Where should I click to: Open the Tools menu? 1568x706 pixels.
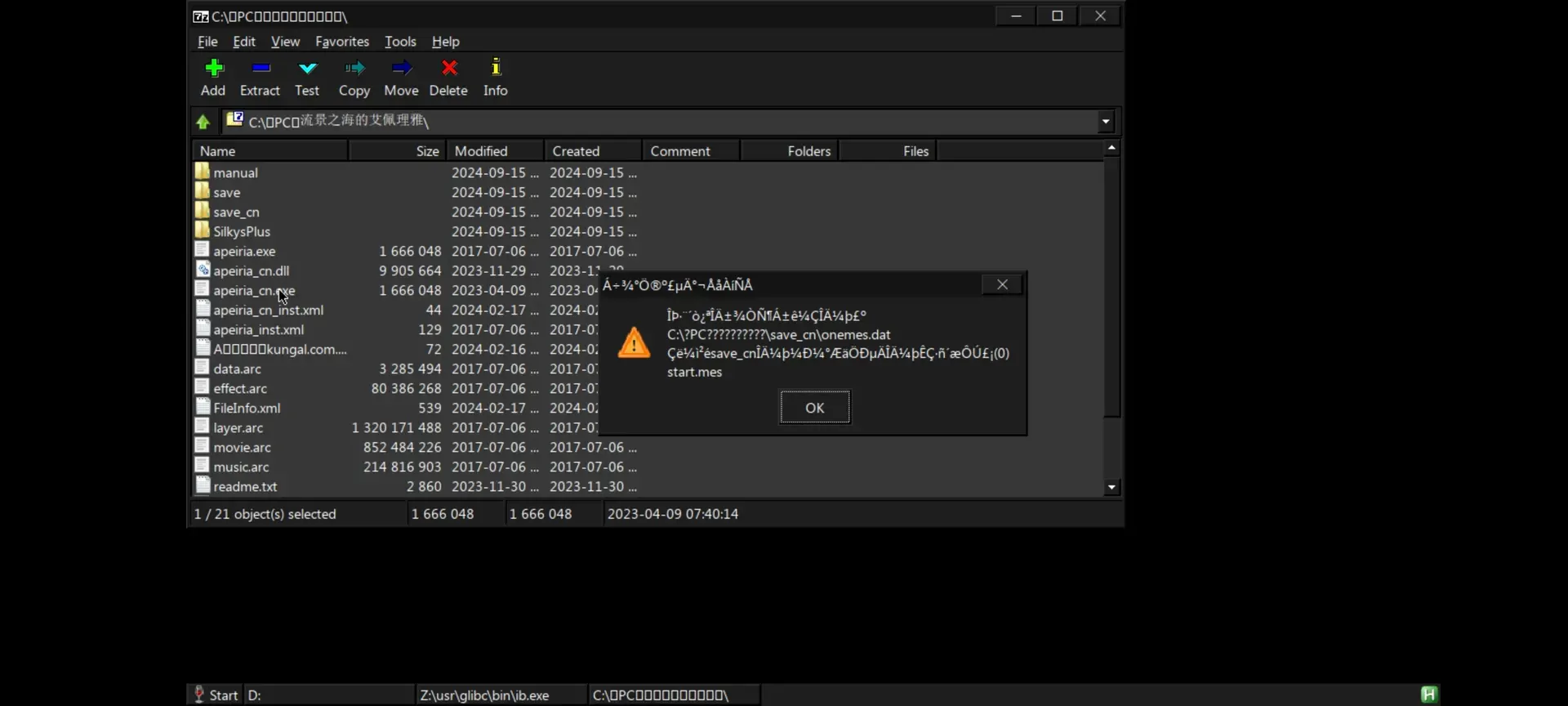pyautogui.click(x=400, y=41)
